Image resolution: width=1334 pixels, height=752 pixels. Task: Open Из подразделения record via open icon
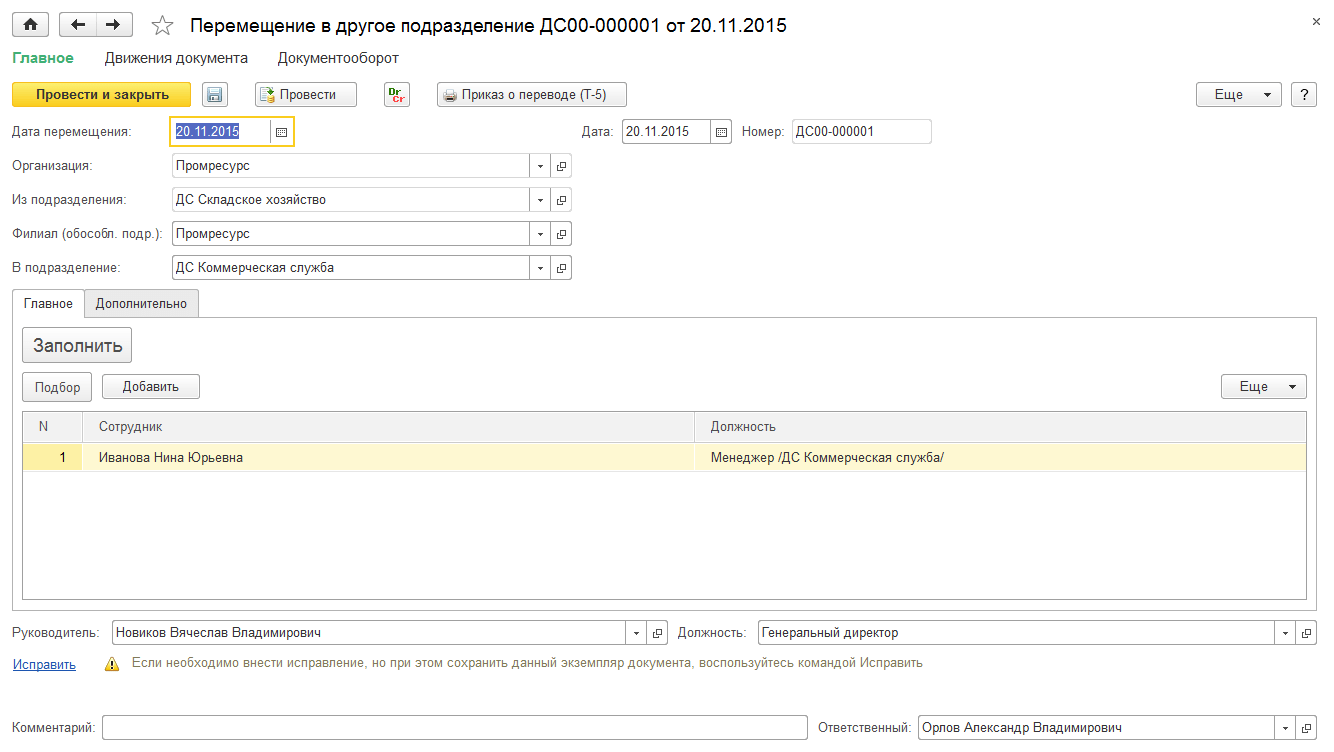(x=561, y=200)
